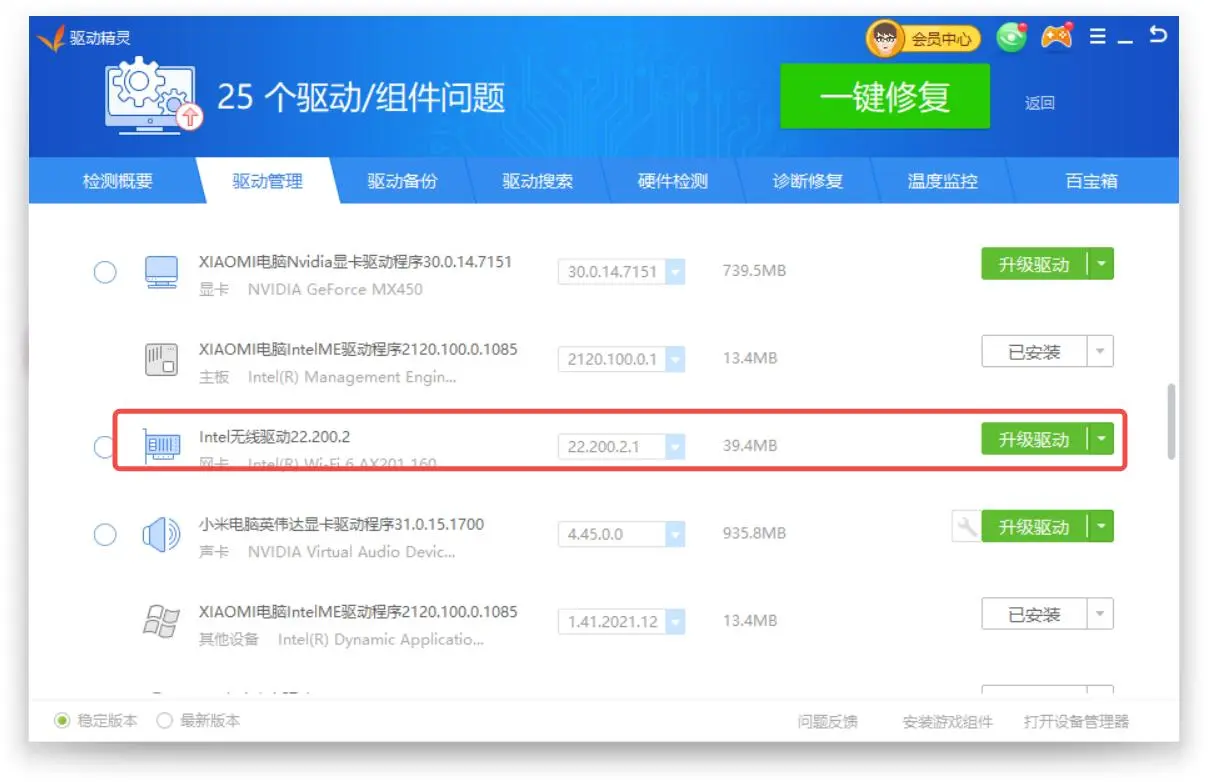
Task: Choose the 最新版本 radio option
Action: tap(165, 721)
